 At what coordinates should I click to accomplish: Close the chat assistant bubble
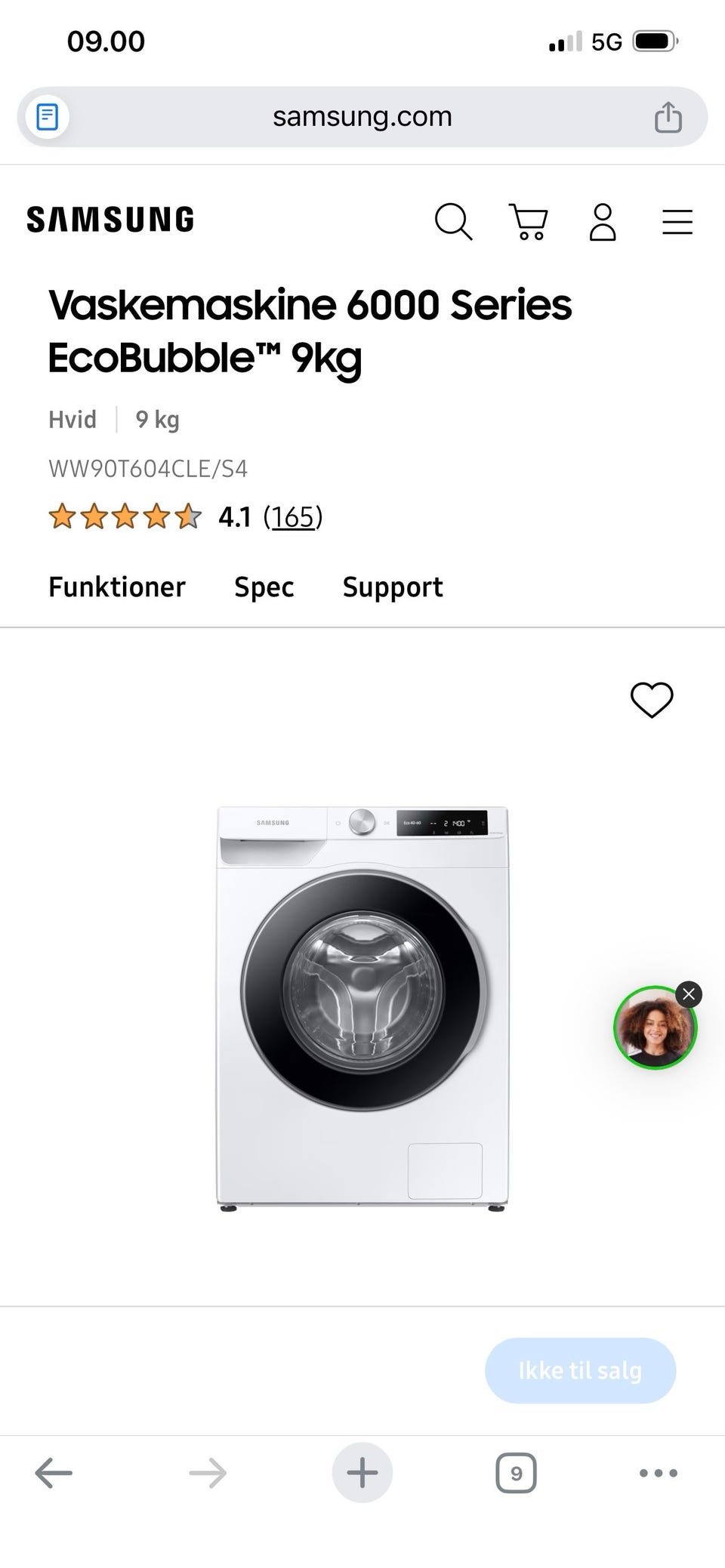point(689,994)
